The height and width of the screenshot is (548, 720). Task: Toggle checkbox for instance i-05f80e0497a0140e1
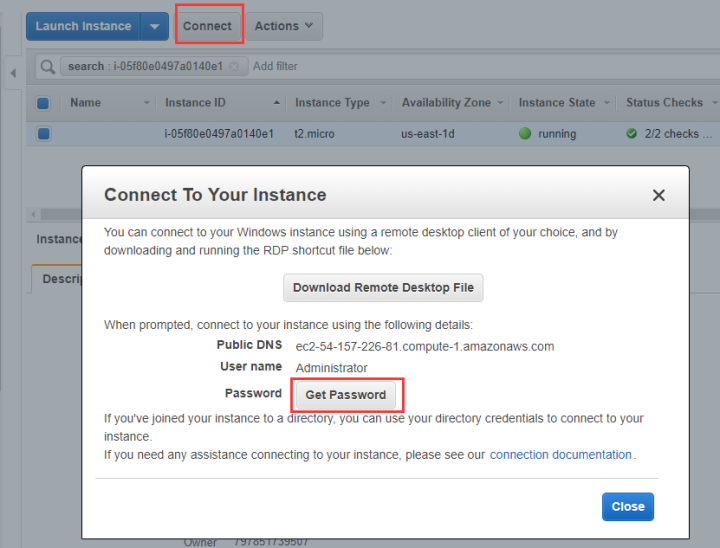click(43, 134)
